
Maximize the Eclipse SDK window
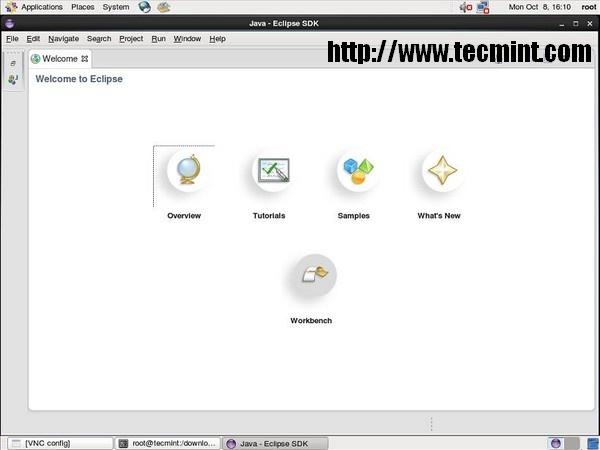pos(576,24)
